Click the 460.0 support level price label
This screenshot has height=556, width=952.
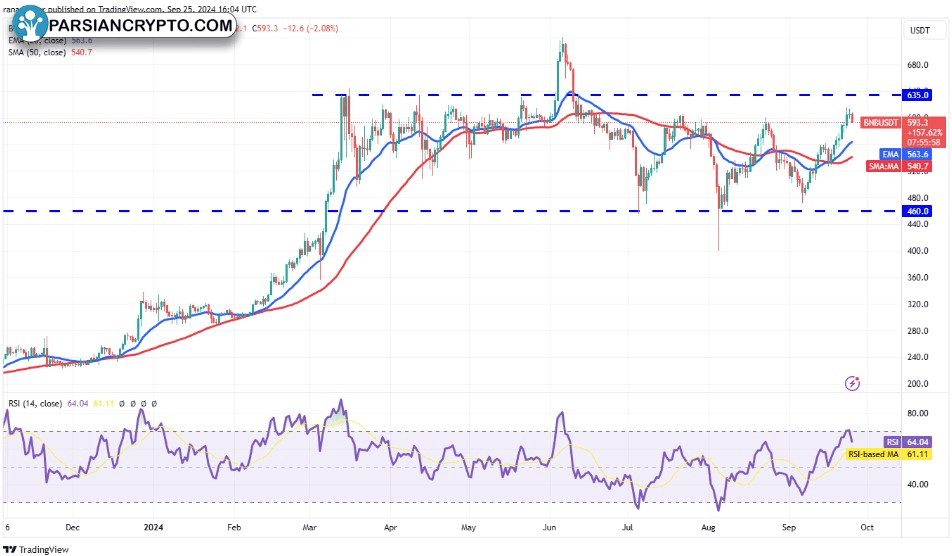point(918,211)
